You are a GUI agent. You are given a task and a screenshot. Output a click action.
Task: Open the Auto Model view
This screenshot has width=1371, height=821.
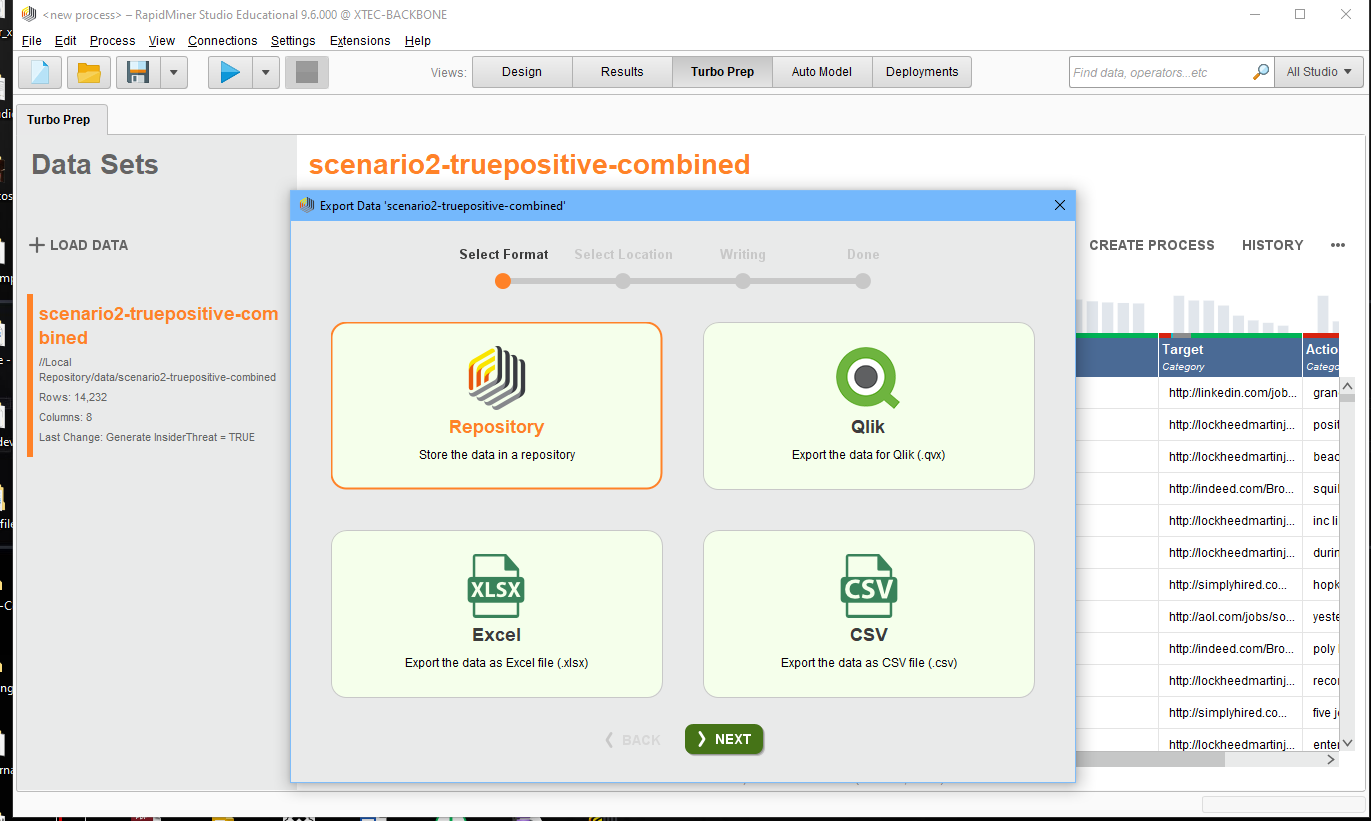point(822,72)
